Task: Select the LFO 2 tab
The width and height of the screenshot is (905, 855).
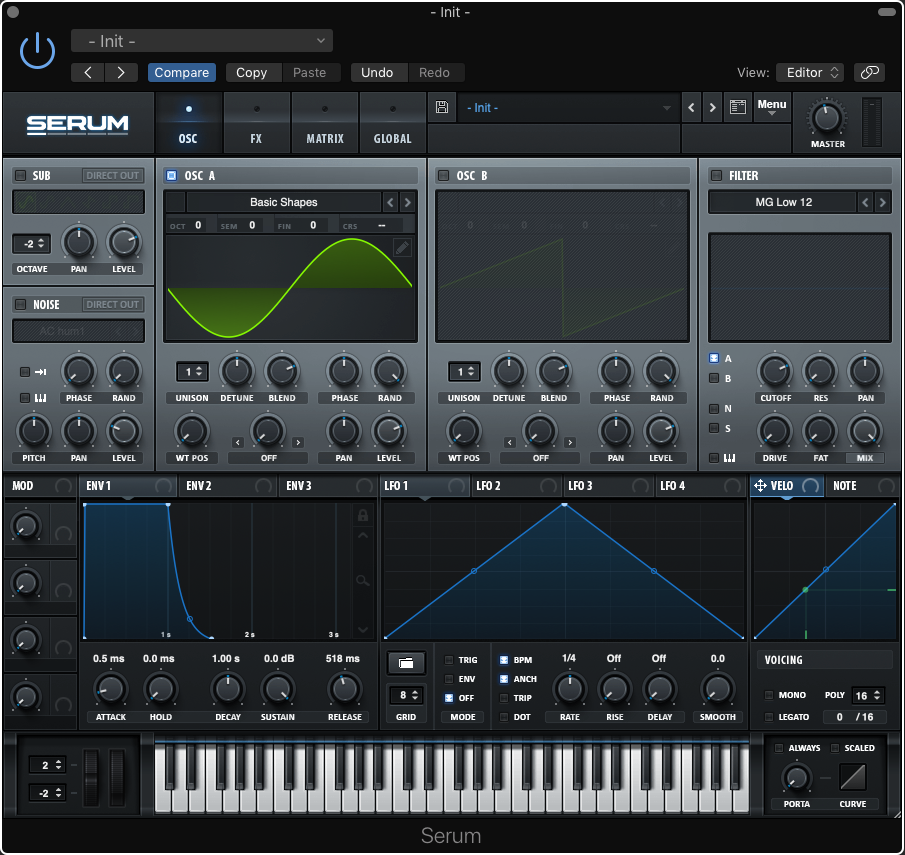Action: click(516, 486)
